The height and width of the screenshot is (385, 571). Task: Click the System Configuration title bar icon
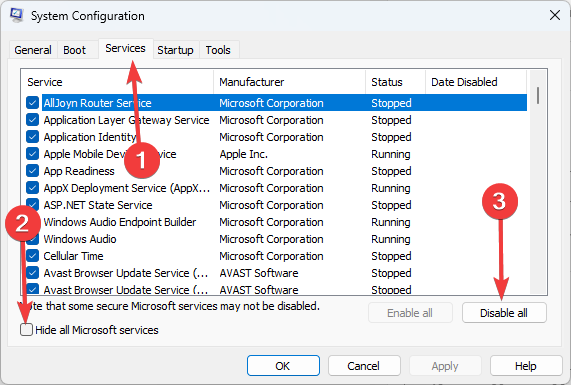pos(16,15)
